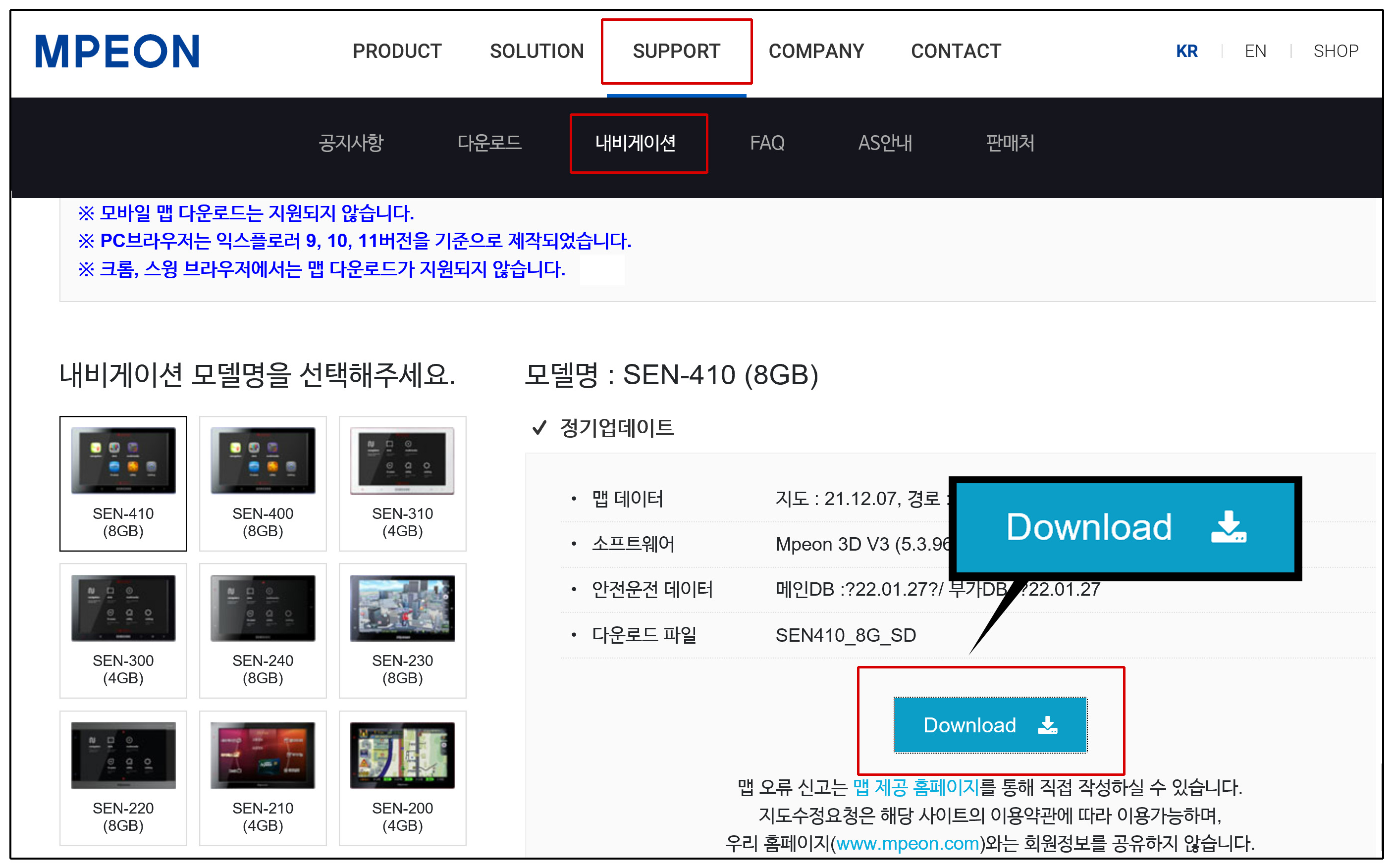Open the SOLUTION menu
Viewport: 1394px width, 868px height.
(536, 51)
